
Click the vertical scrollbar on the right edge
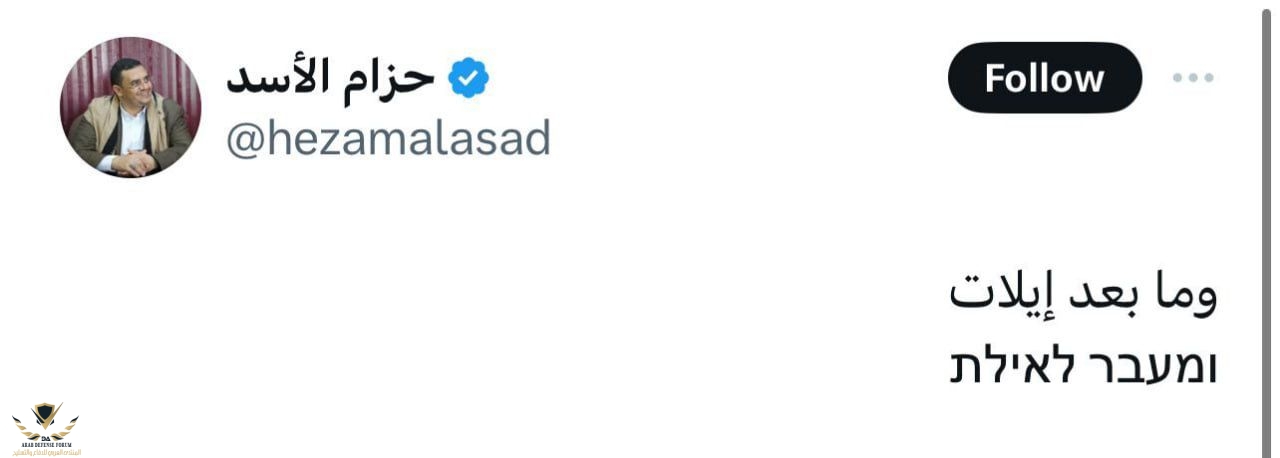point(1270,229)
